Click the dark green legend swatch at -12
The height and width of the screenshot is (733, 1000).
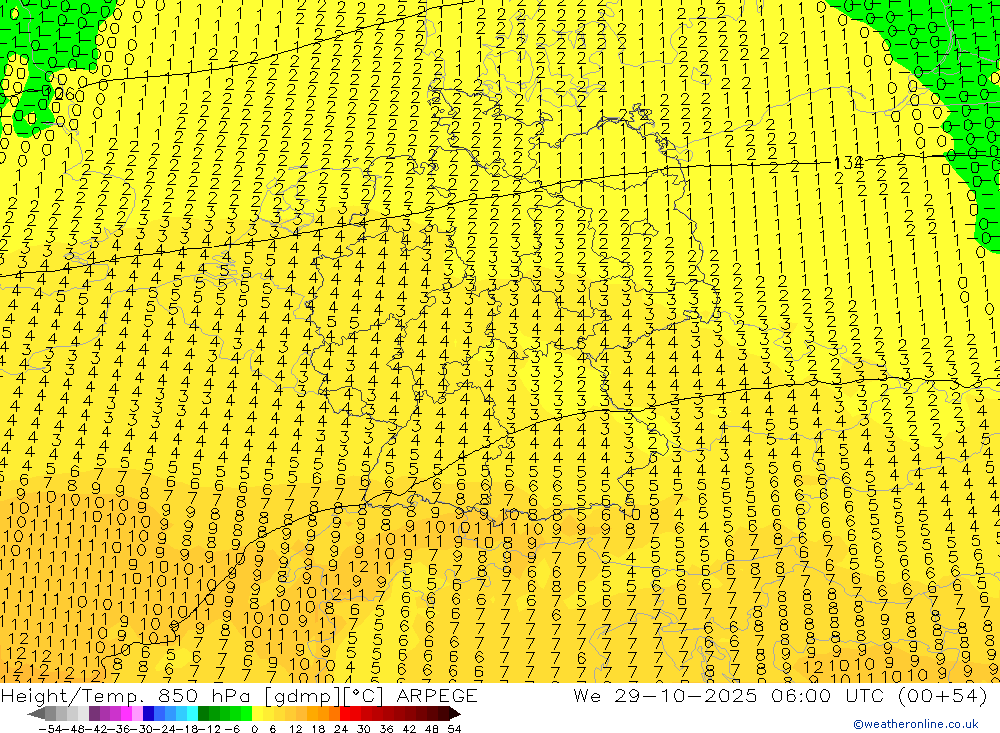coord(203,714)
